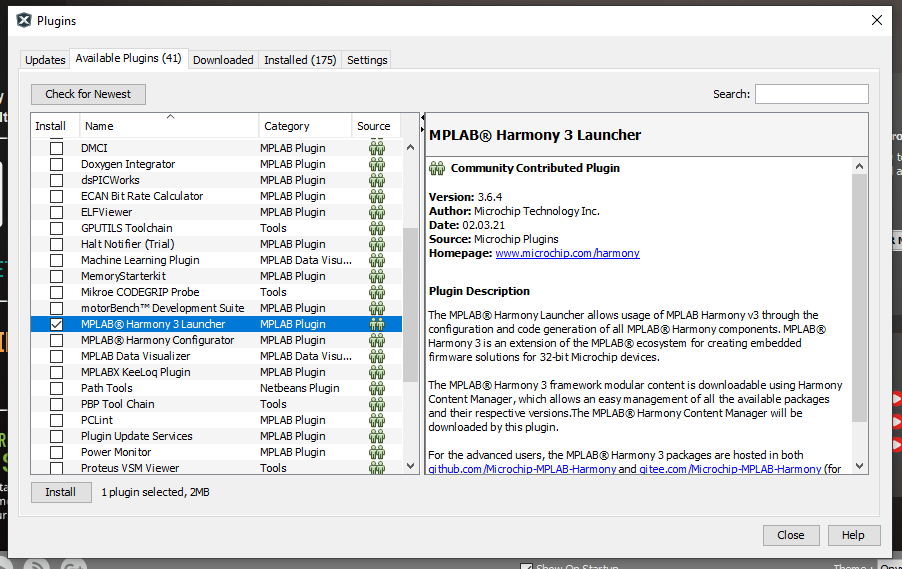
Task: Tick the MPLAB Harmony Configurator checkbox
Action: pyautogui.click(x=56, y=341)
